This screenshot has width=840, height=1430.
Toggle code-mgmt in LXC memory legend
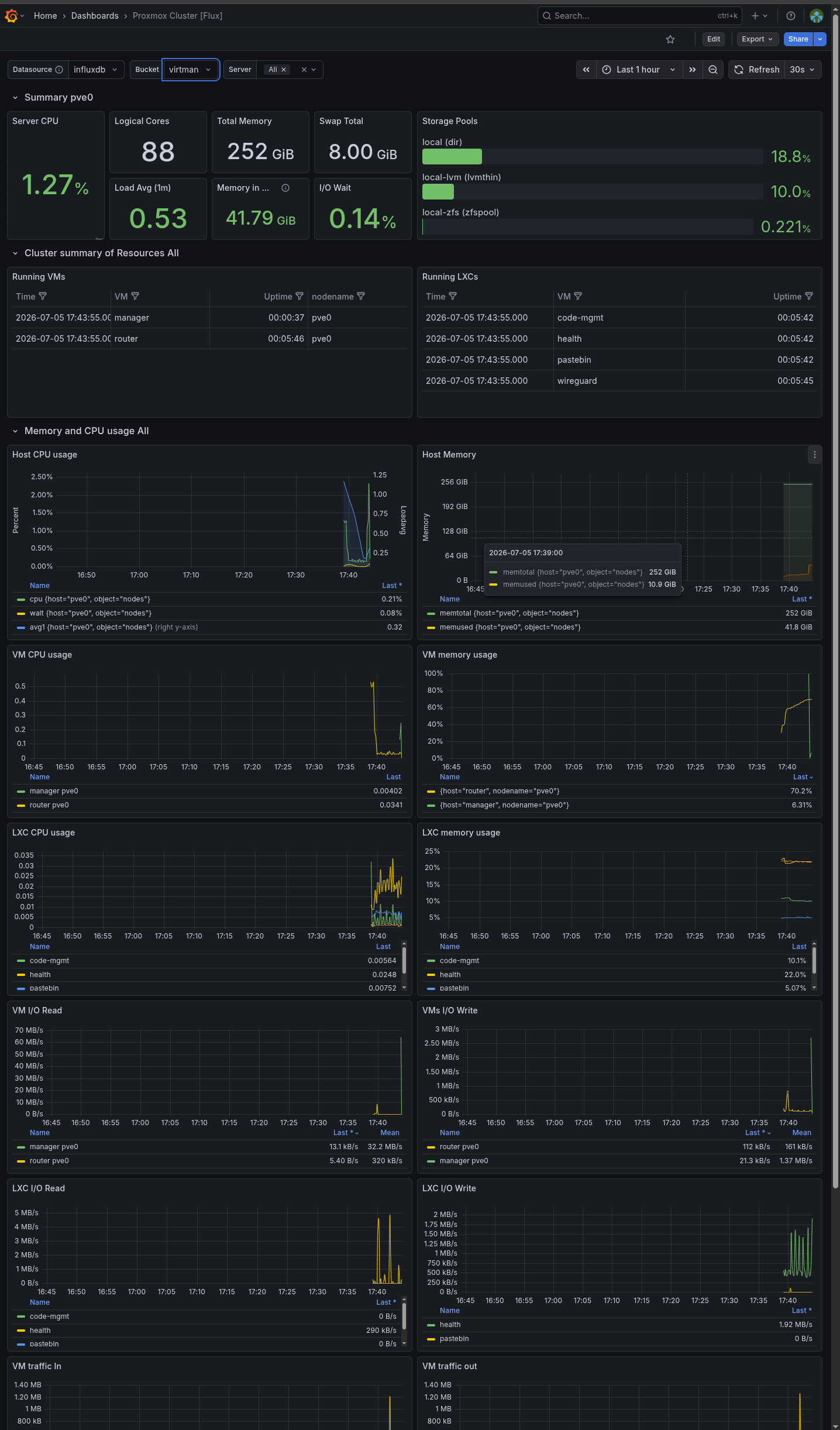[459, 961]
